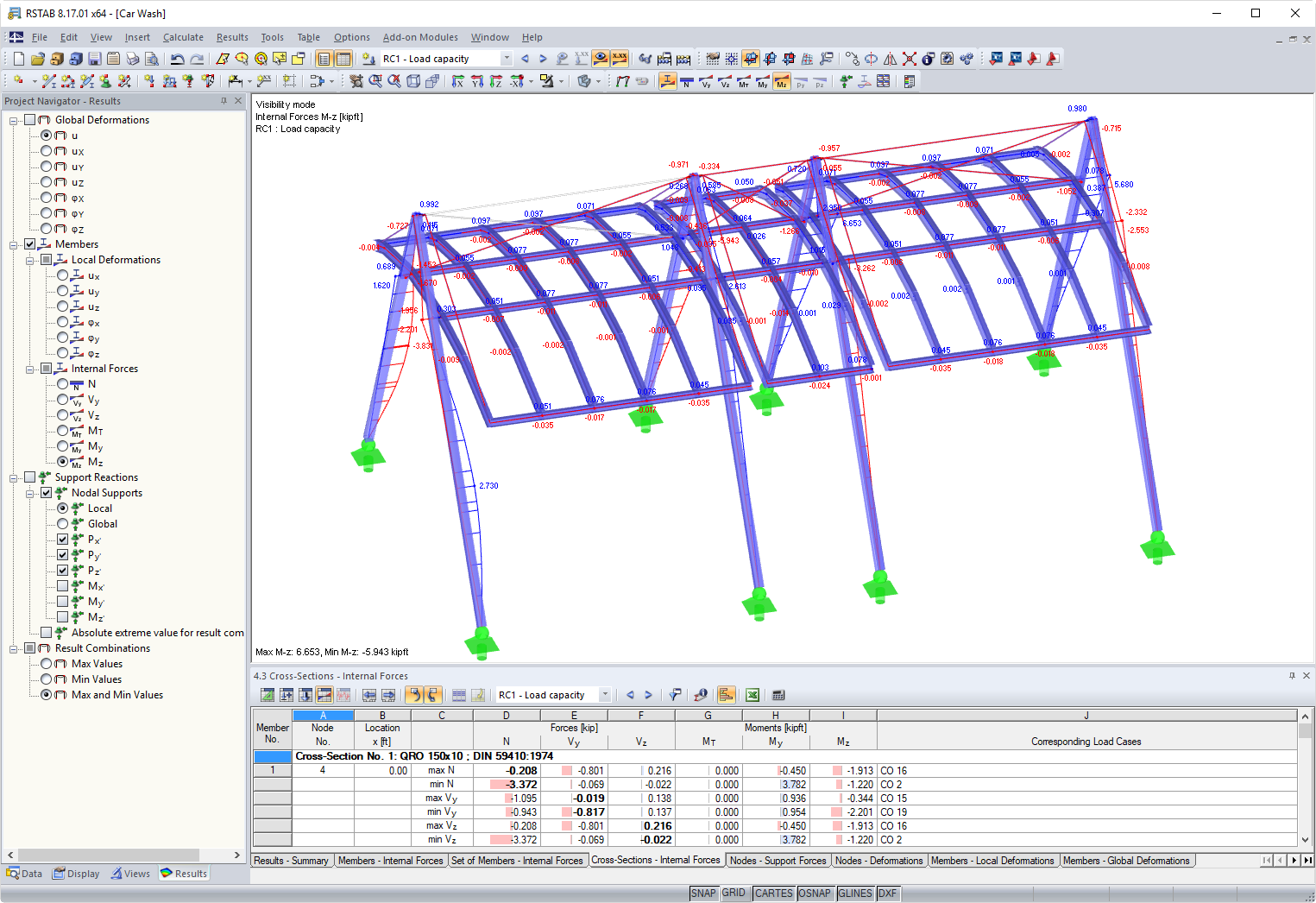Open the RC1 - Load capacity dropdown in toolbar
Viewport: 1316px width, 903px height.
tap(507, 58)
